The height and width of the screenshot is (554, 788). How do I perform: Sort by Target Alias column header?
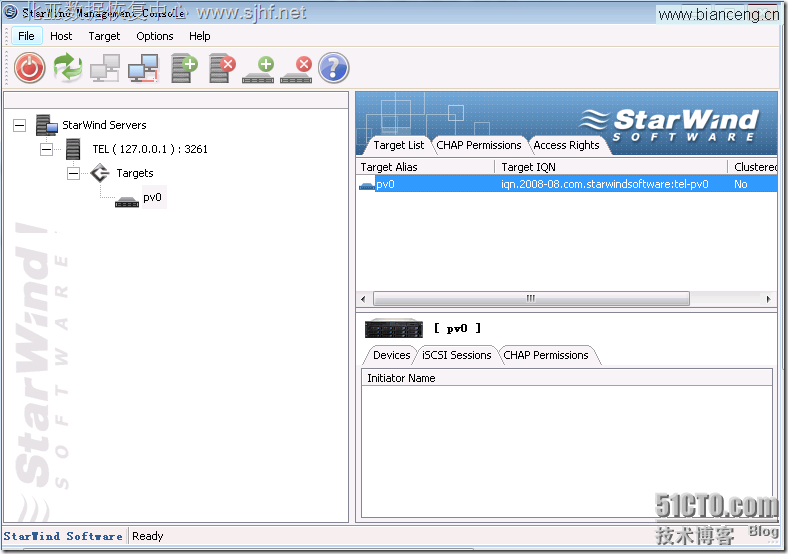point(426,167)
